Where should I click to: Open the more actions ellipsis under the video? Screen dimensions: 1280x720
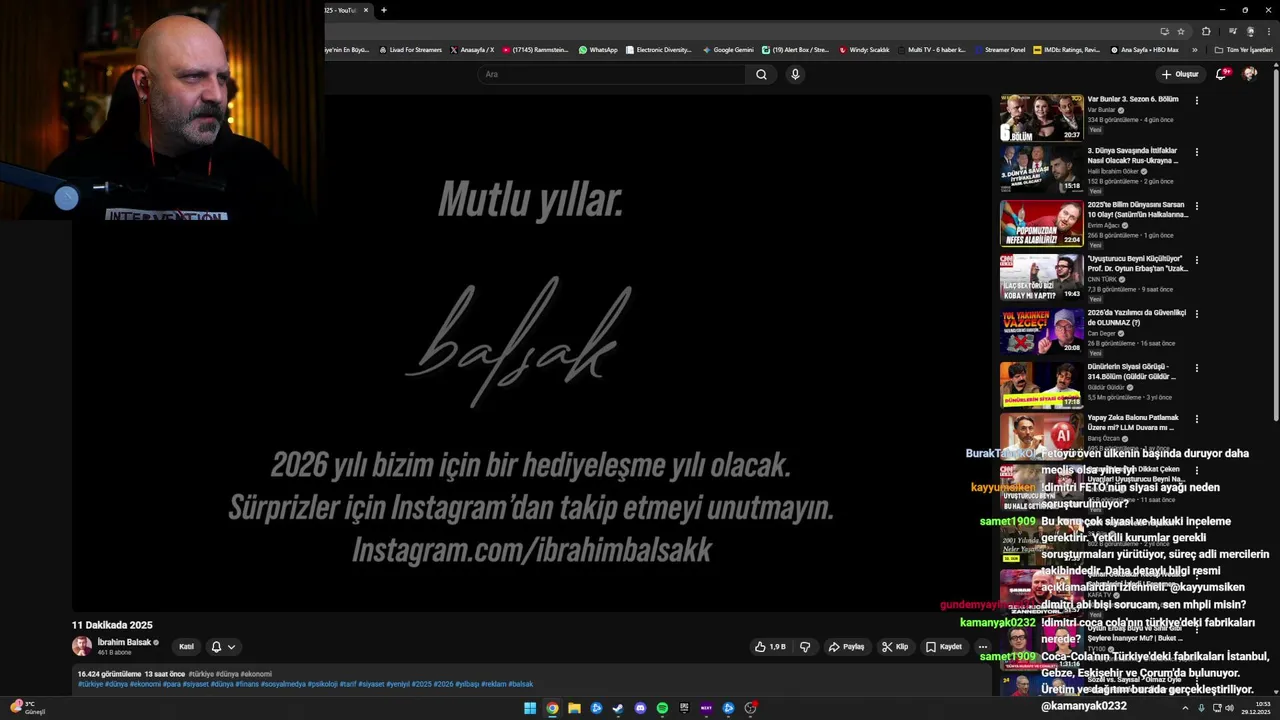coord(982,647)
